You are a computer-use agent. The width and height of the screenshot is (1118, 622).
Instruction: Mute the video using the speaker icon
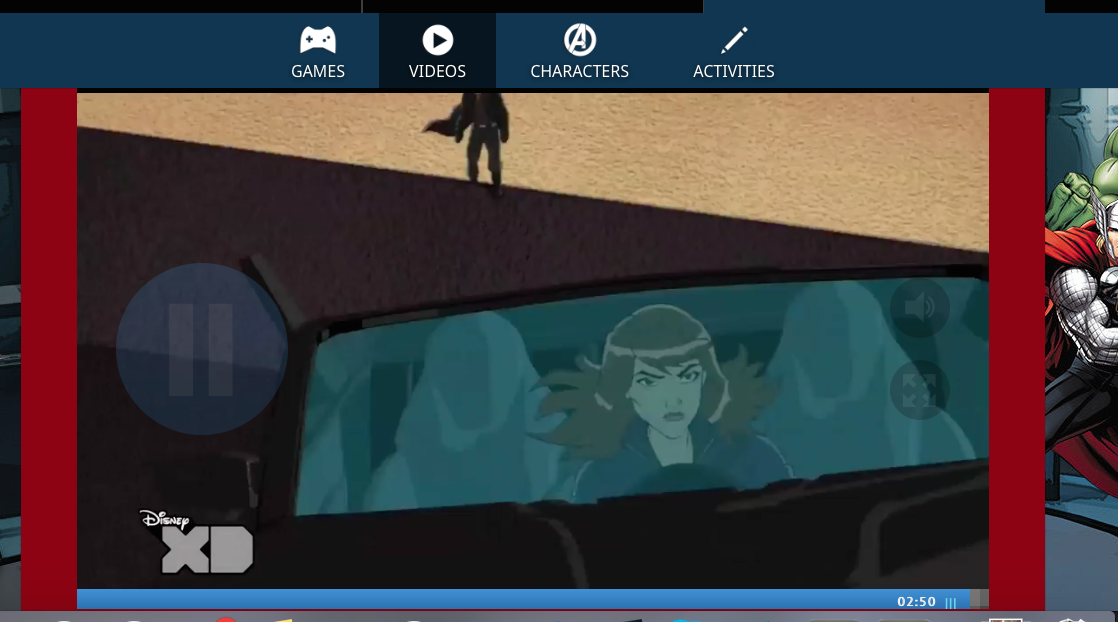(920, 307)
